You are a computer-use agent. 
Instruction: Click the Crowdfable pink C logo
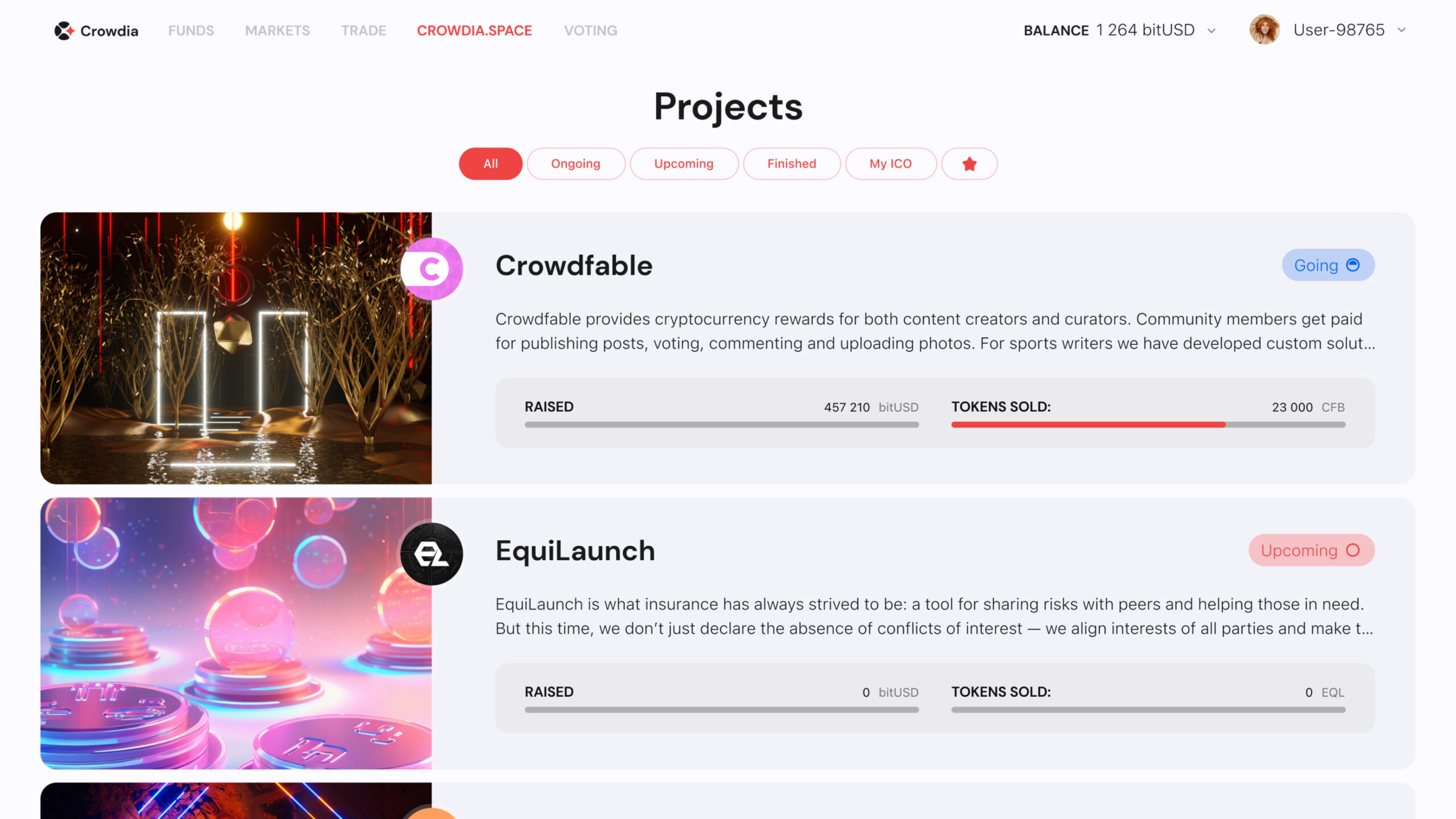432,269
